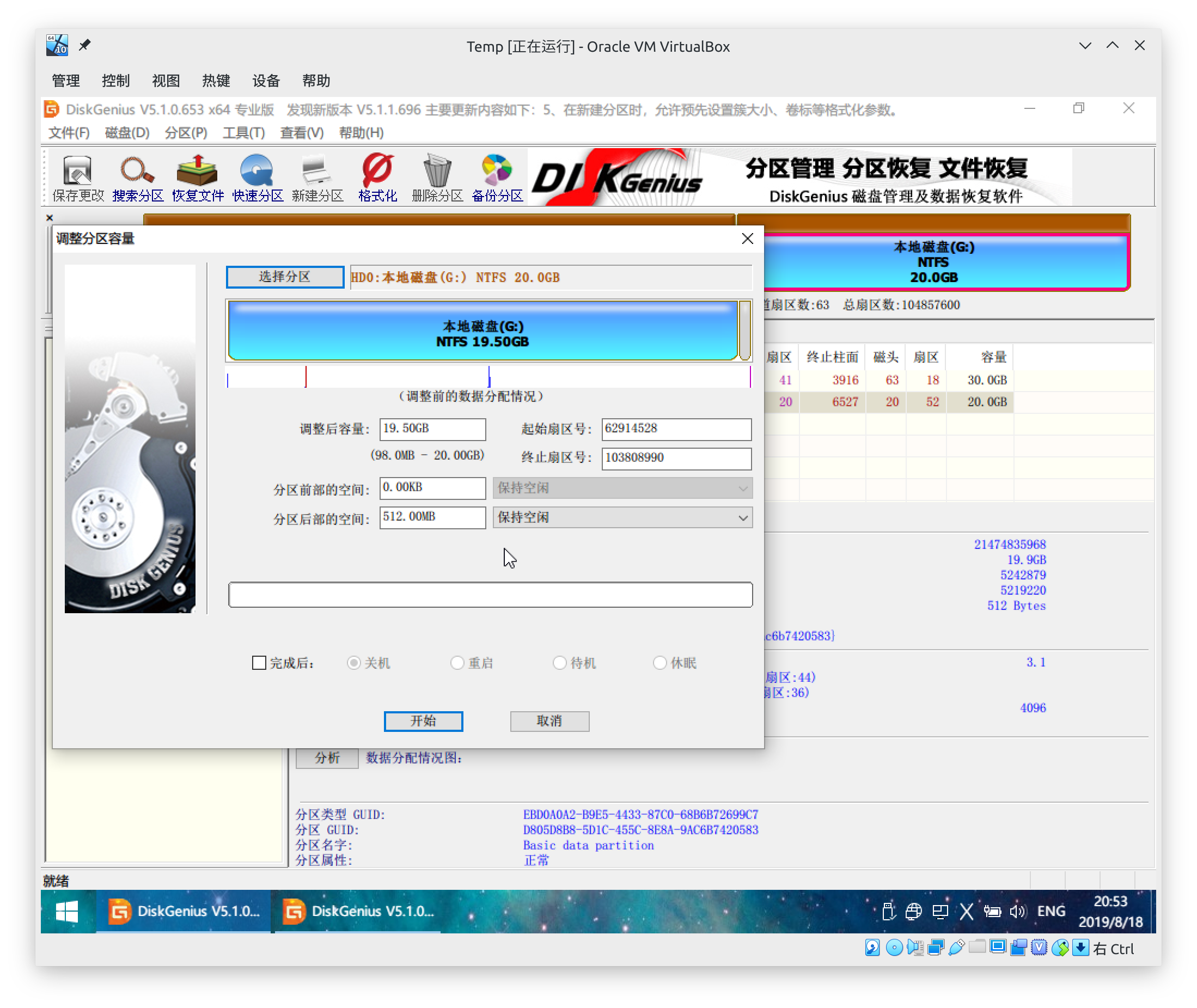
Task: Open VirtualBox 帮助 menu
Action: pos(316,81)
